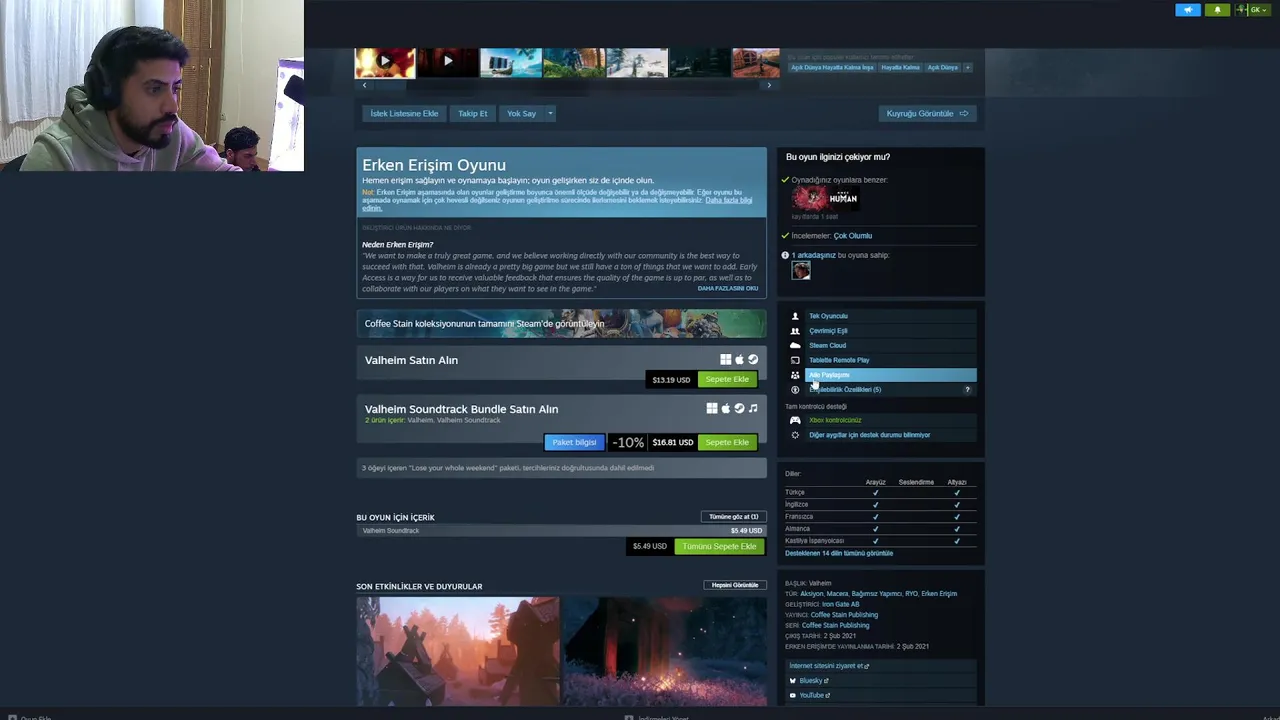Open the YouTube external link
This screenshot has width=1280, height=720.
pyautogui.click(x=814, y=696)
